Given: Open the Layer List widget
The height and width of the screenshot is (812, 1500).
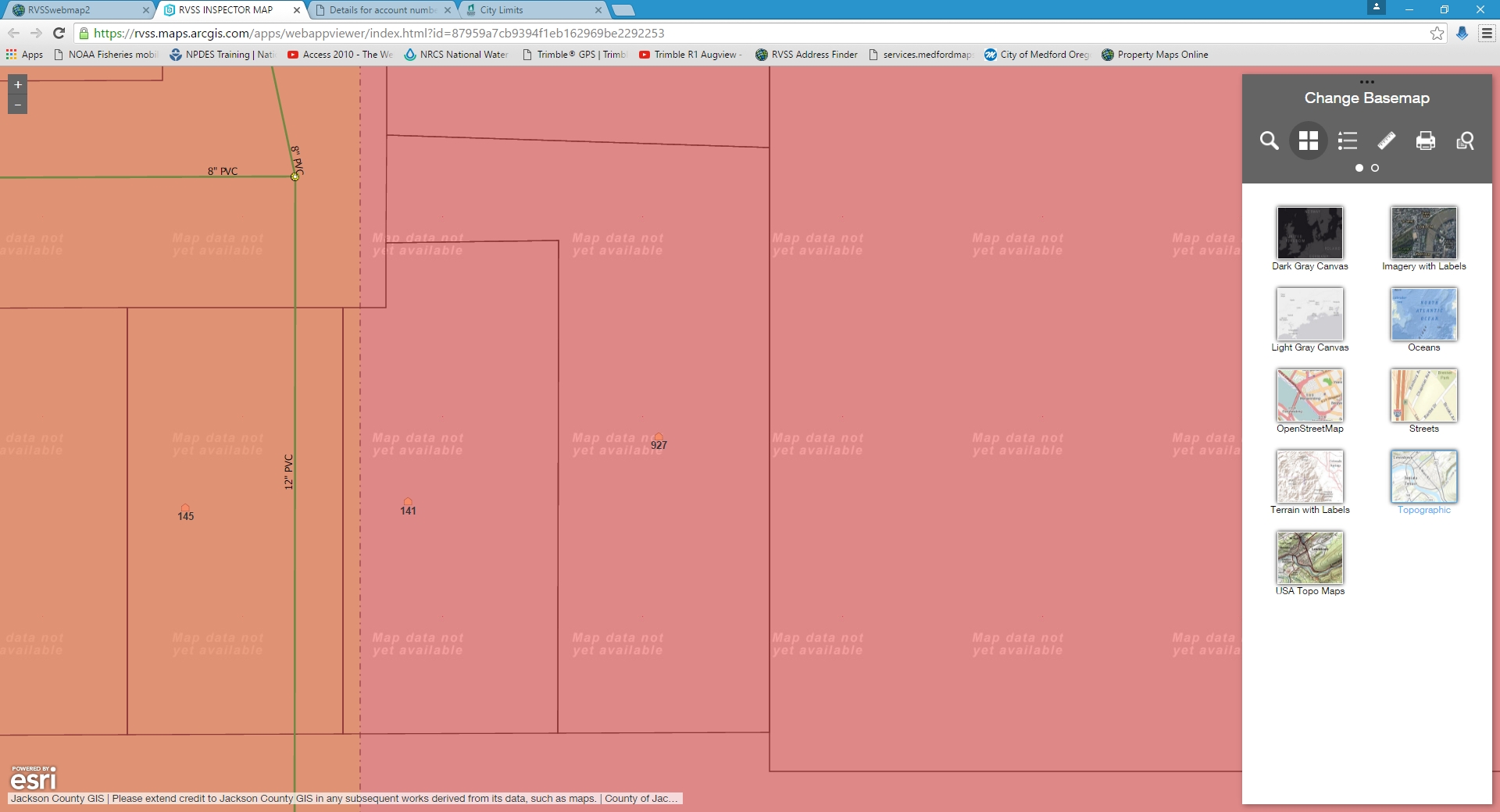Looking at the screenshot, I should [x=1347, y=141].
